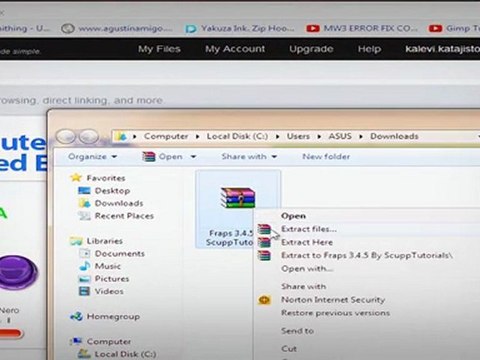Image resolution: width=480 pixels, height=360 pixels.
Task: Choose Share with in context menu
Action: (x=303, y=286)
